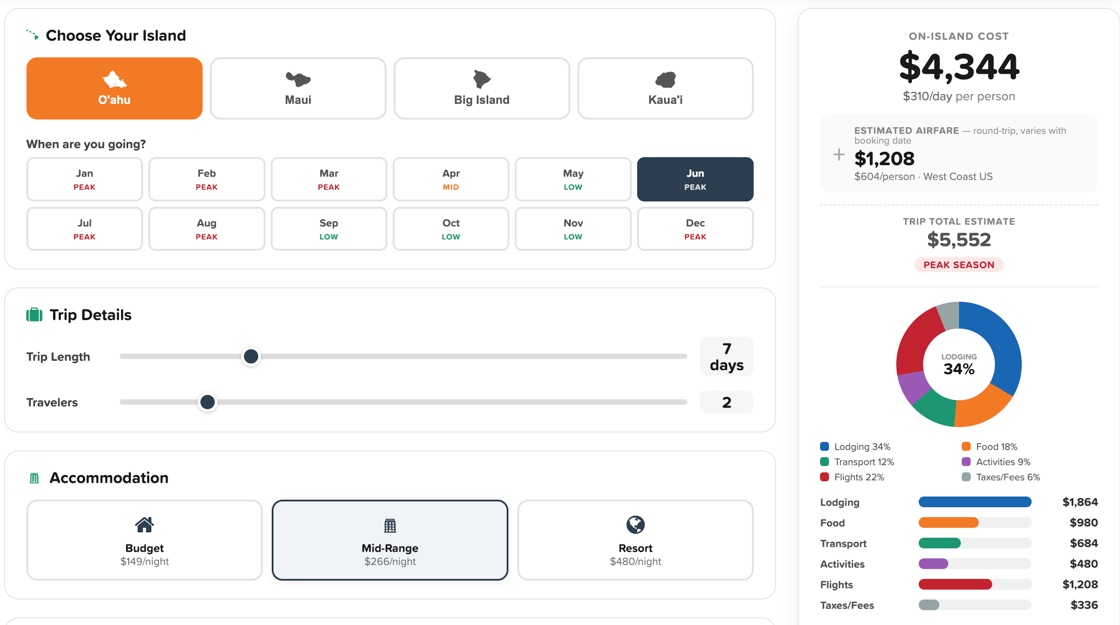Click the $5,552 trip total estimate

(959, 240)
